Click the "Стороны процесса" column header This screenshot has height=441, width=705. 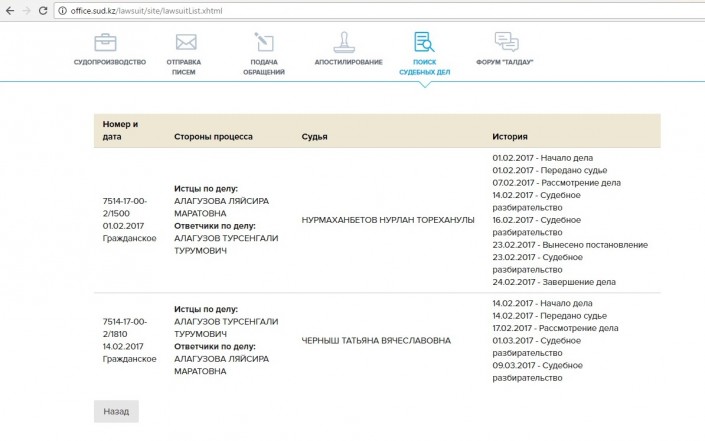click(x=213, y=136)
